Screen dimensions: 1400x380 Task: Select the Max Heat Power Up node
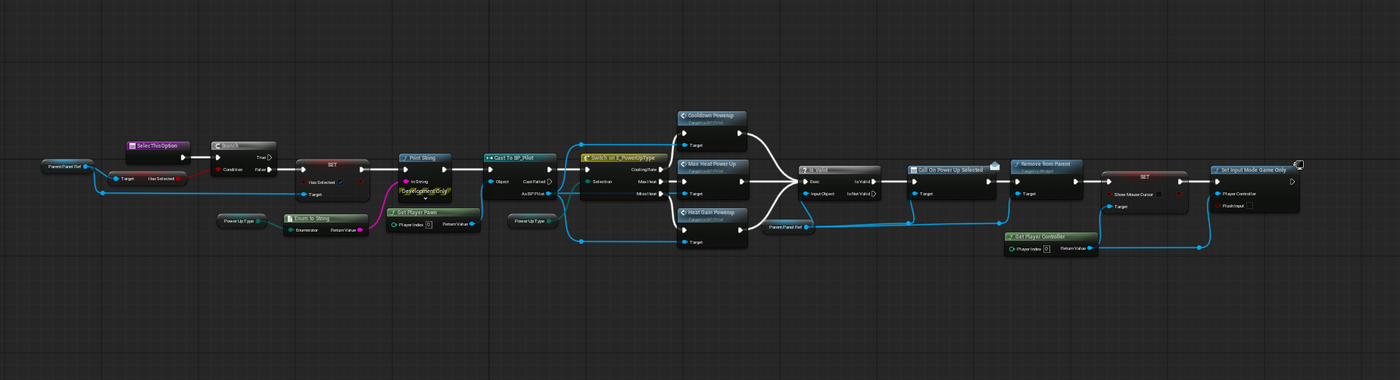pos(712,179)
